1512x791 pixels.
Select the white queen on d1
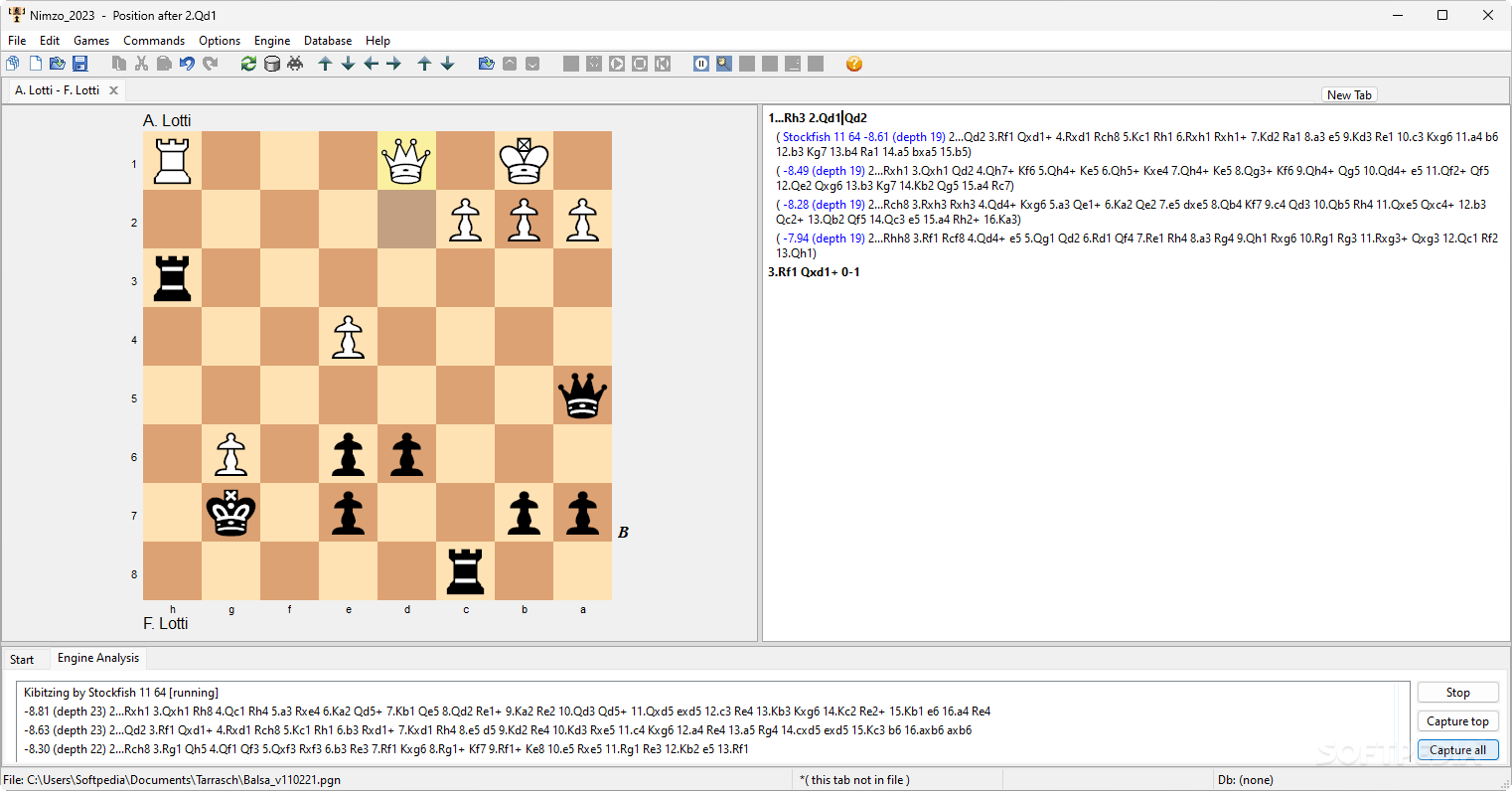pos(406,160)
